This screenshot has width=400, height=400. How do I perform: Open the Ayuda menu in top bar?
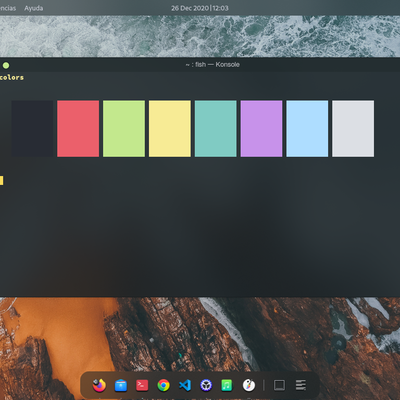[33, 8]
